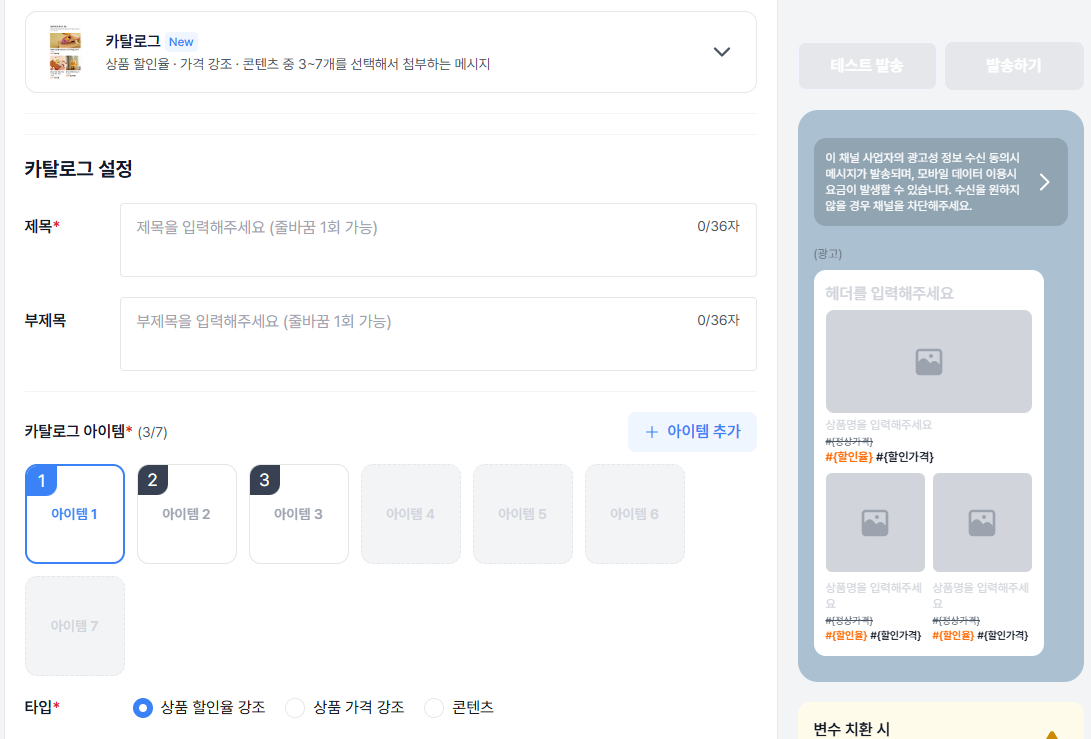
Task: Click the lower-right preview image placeholder
Action: 982,523
